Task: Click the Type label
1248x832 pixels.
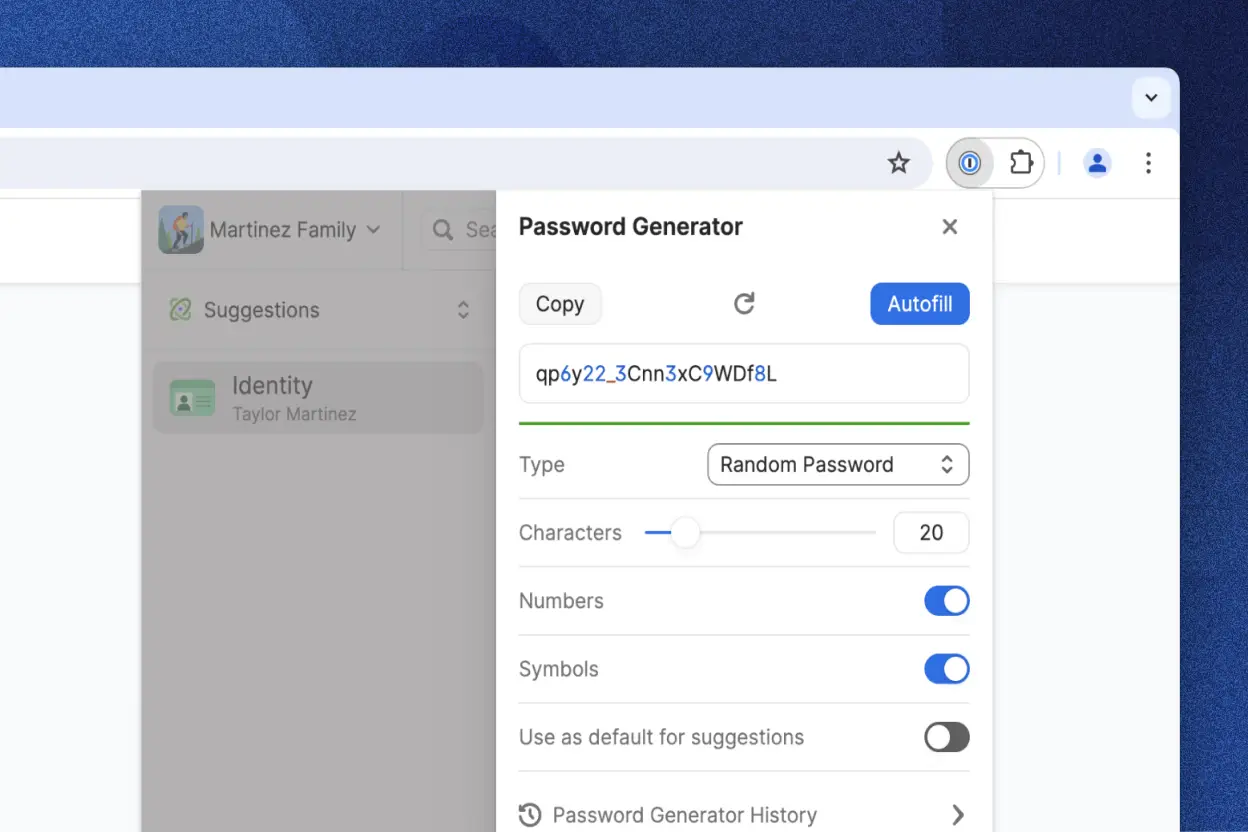Action: (x=542, y=465)
